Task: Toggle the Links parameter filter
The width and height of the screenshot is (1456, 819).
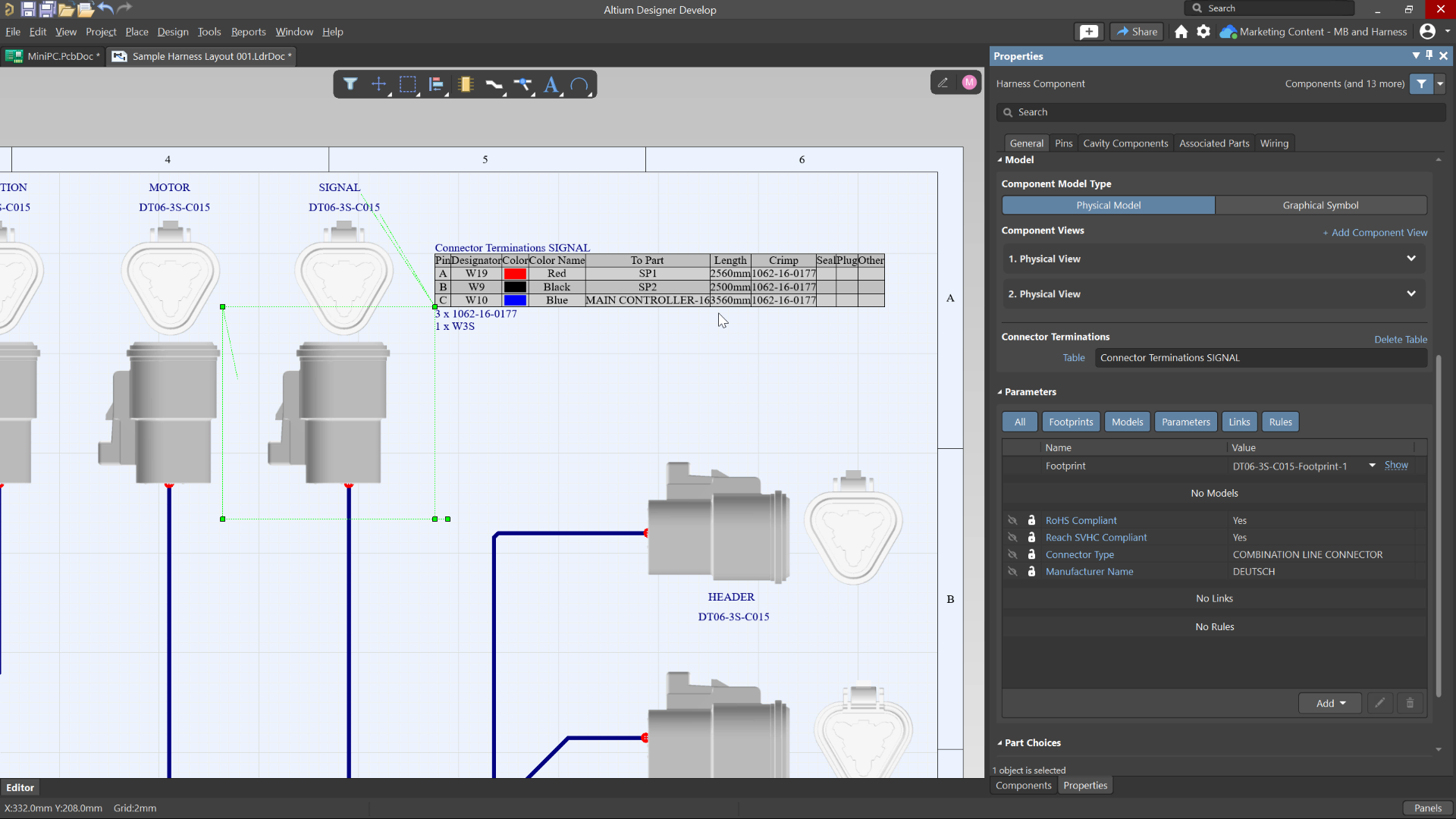Action: [1239, 422]
